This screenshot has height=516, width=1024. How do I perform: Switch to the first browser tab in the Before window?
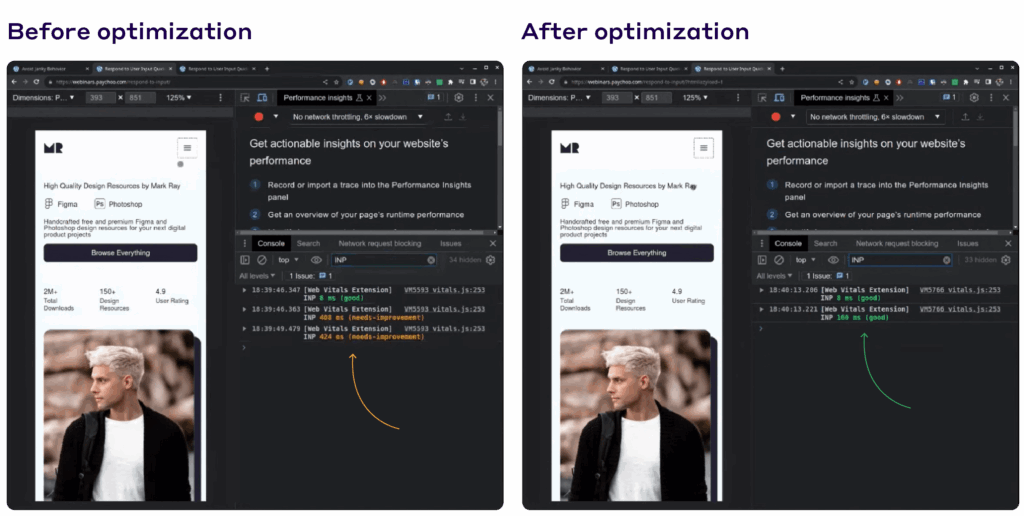(x=50, y=69)
